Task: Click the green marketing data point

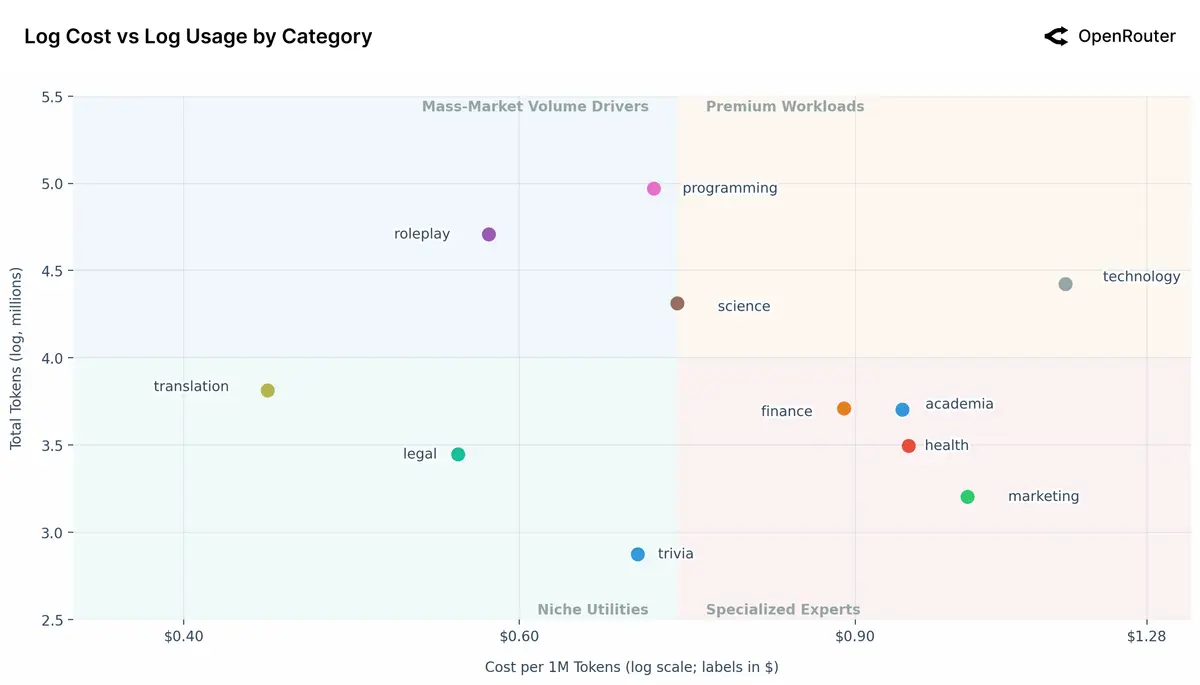Action: click(x=967, y=497)
